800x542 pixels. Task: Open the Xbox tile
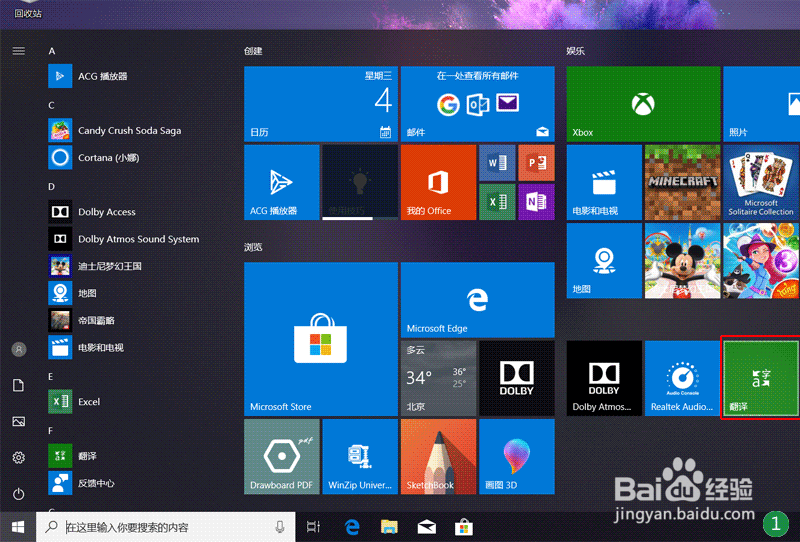pos(643,104)
